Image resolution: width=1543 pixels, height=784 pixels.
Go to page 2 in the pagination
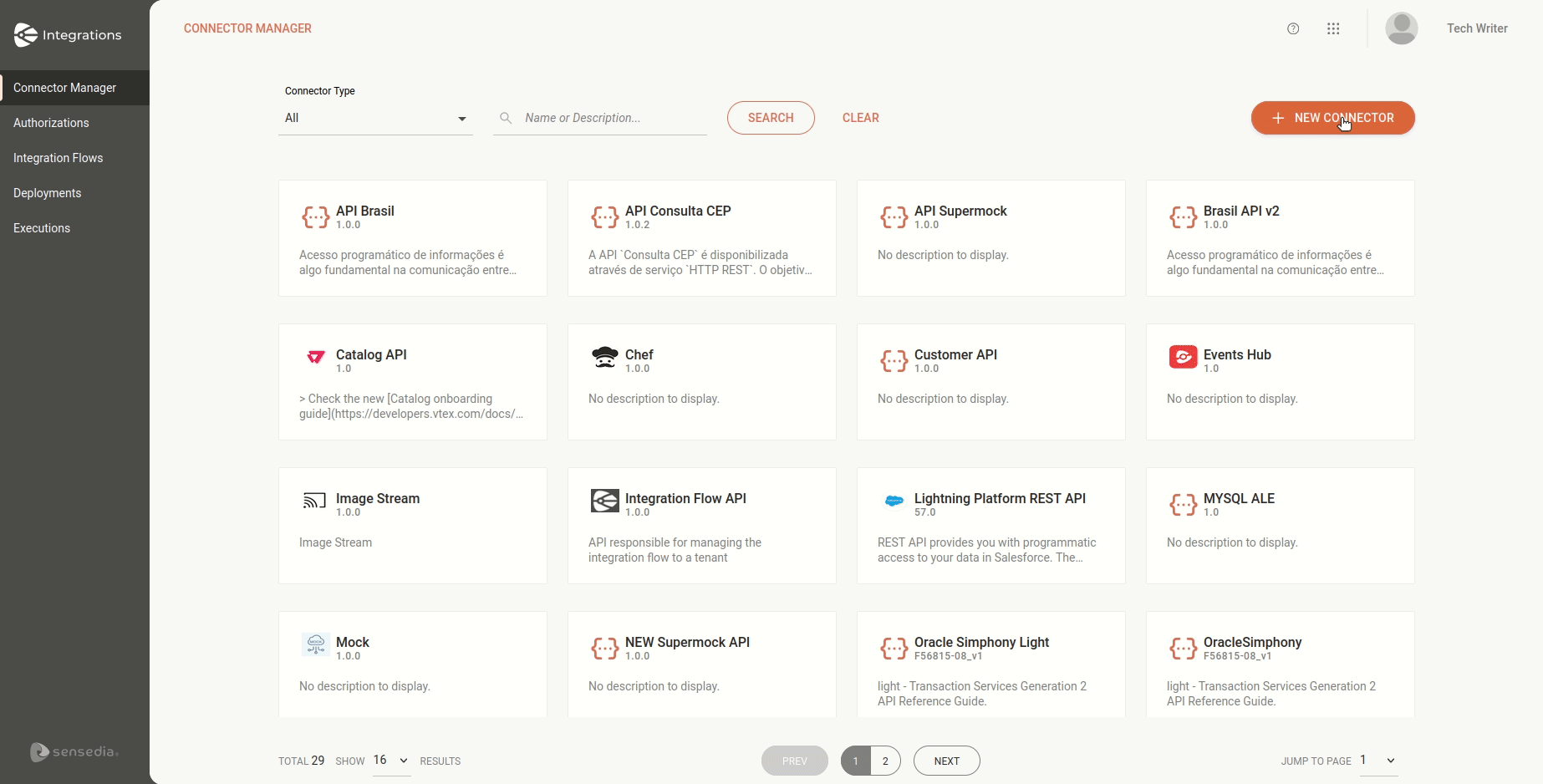885,761
